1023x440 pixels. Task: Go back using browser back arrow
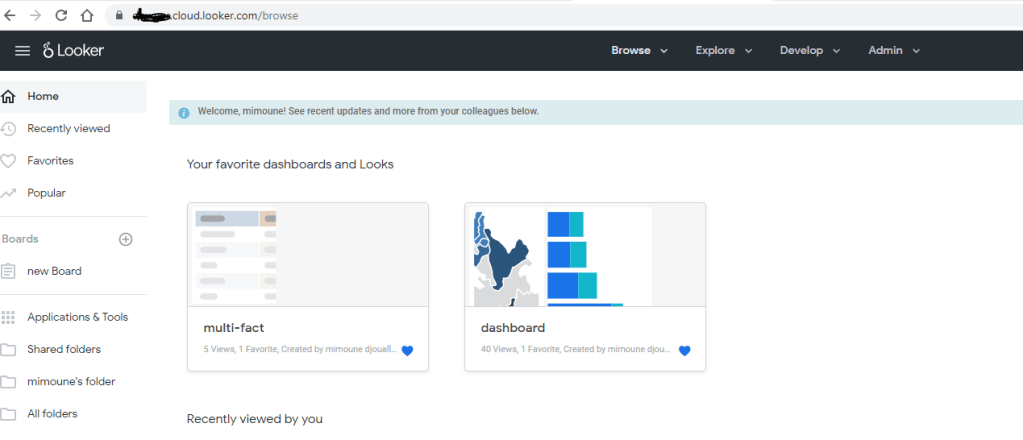[x=10, y=16]
